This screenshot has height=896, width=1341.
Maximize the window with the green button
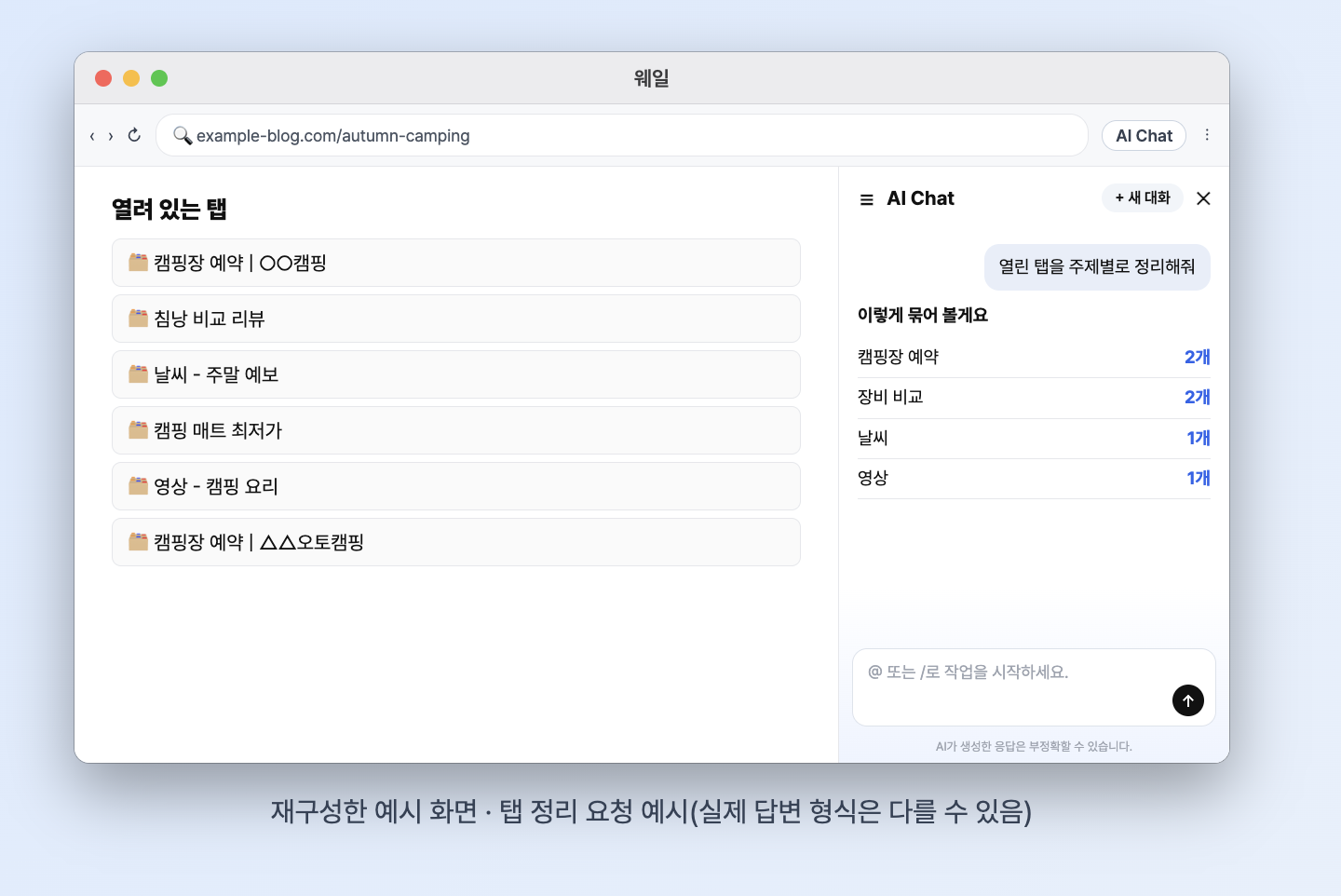pos(159,78)
